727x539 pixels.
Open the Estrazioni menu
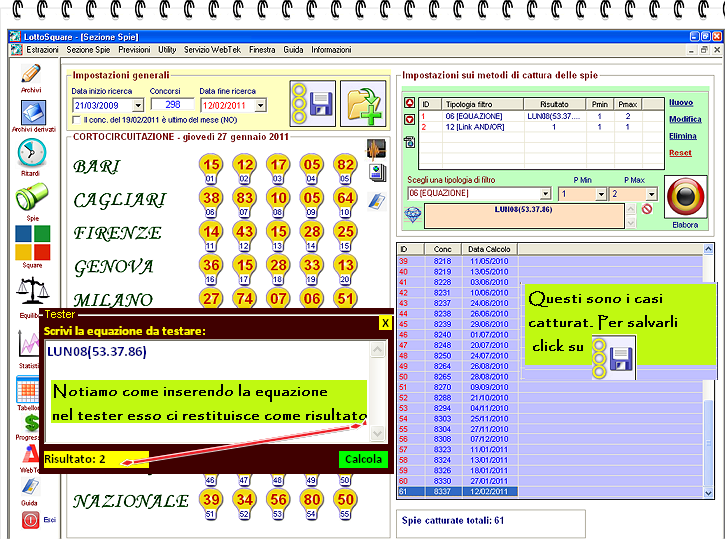[x=43, y=49]
